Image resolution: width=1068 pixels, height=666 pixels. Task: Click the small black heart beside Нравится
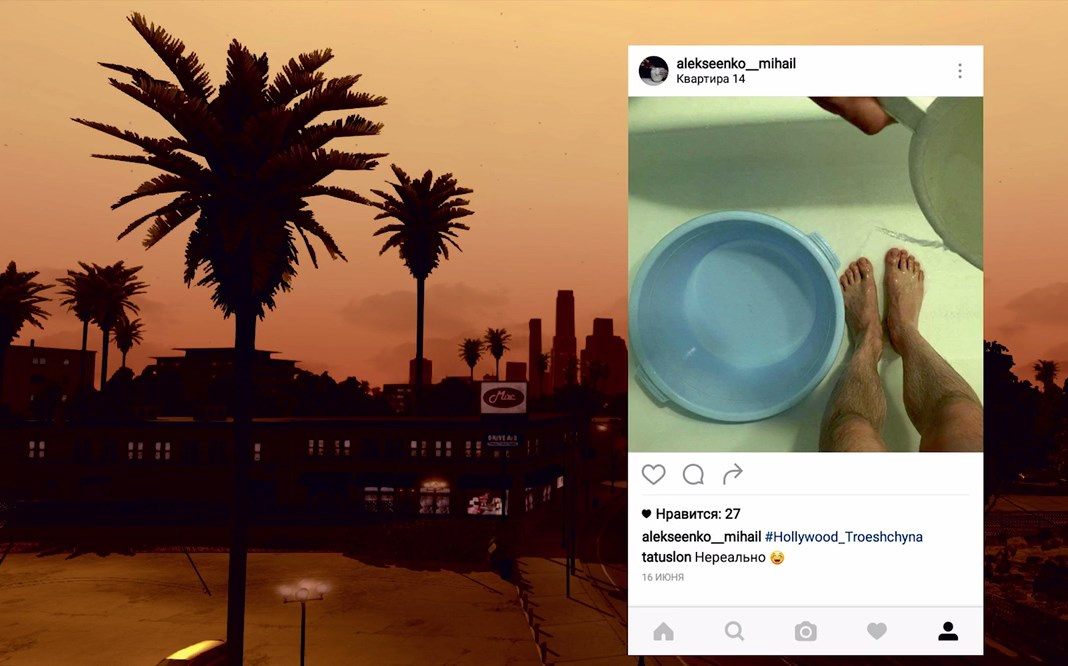point(646,514)
